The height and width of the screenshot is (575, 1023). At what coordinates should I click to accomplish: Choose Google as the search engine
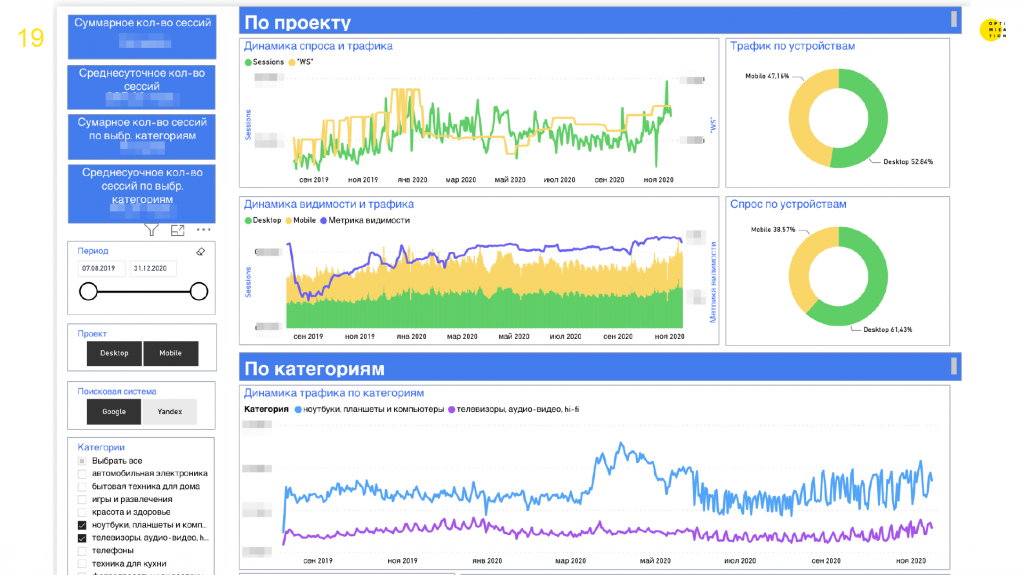point(114,411)
